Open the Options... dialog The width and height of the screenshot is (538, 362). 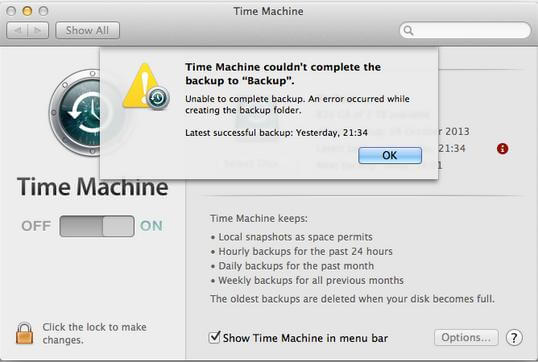(466, 337)
